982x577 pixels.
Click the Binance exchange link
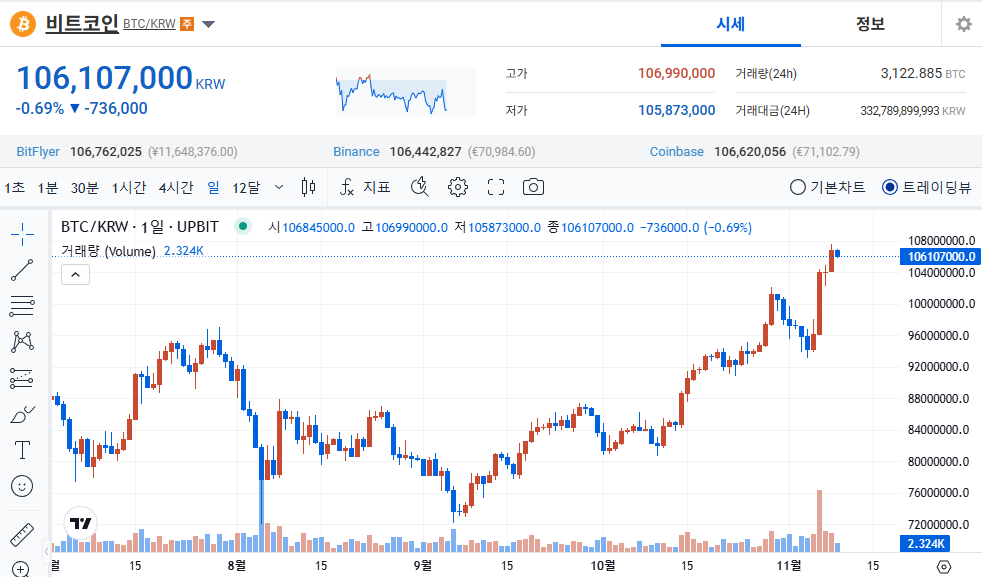point(356,152)
